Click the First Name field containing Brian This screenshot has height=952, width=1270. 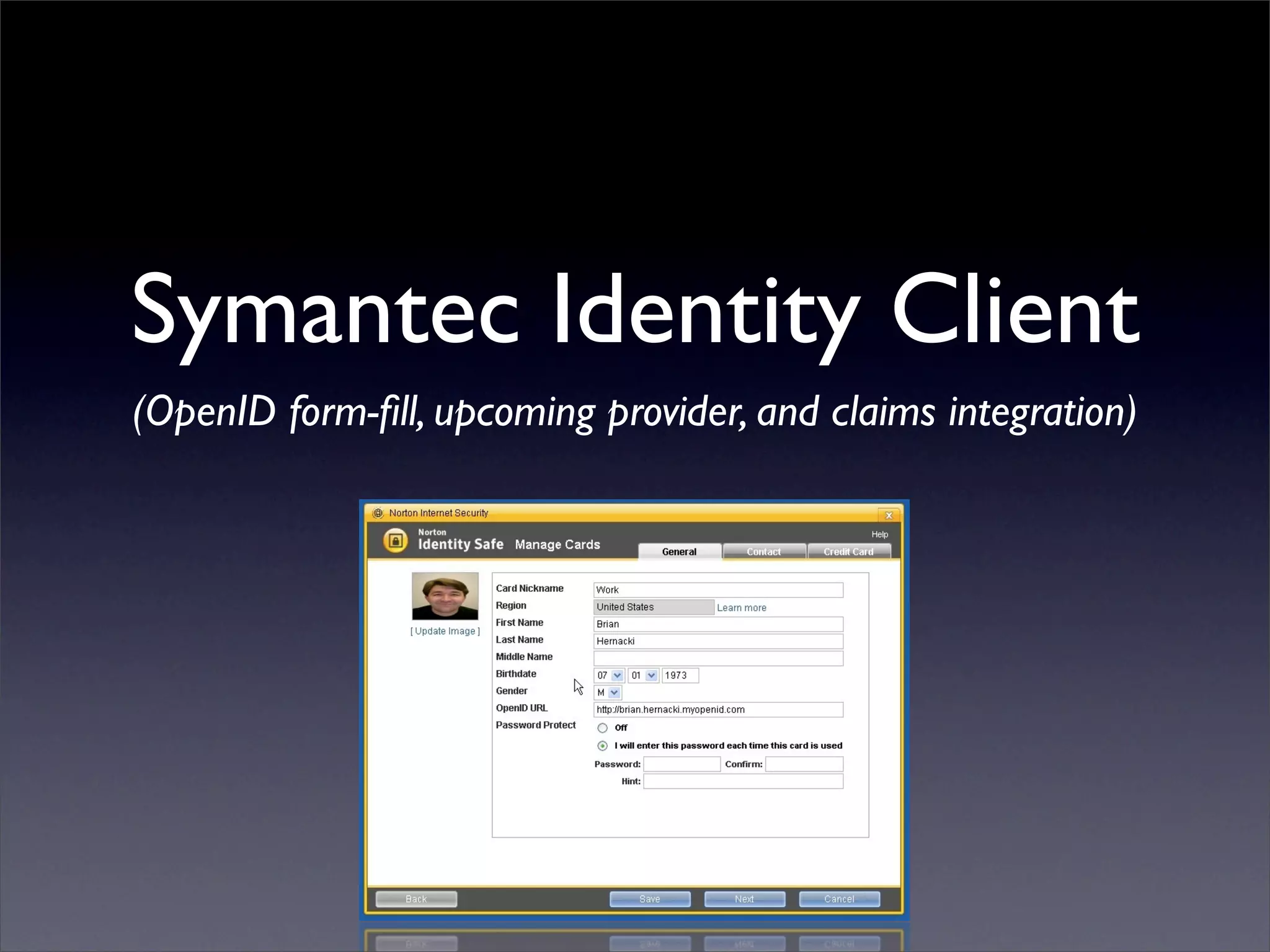tap(718, 624)
